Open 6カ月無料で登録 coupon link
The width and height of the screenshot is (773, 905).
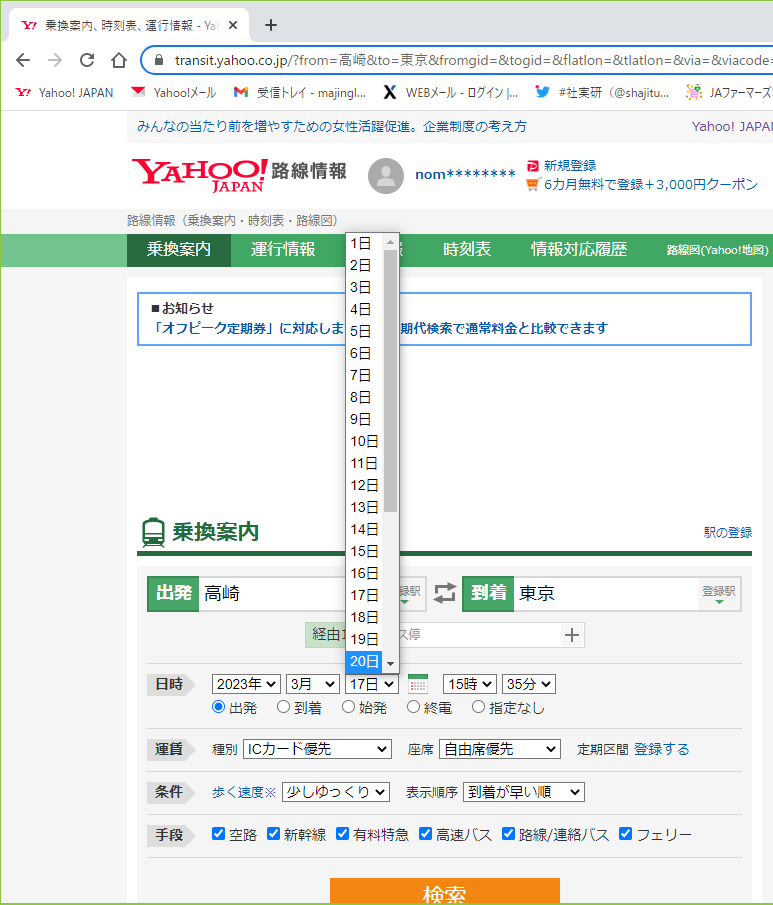click(650, 185)
